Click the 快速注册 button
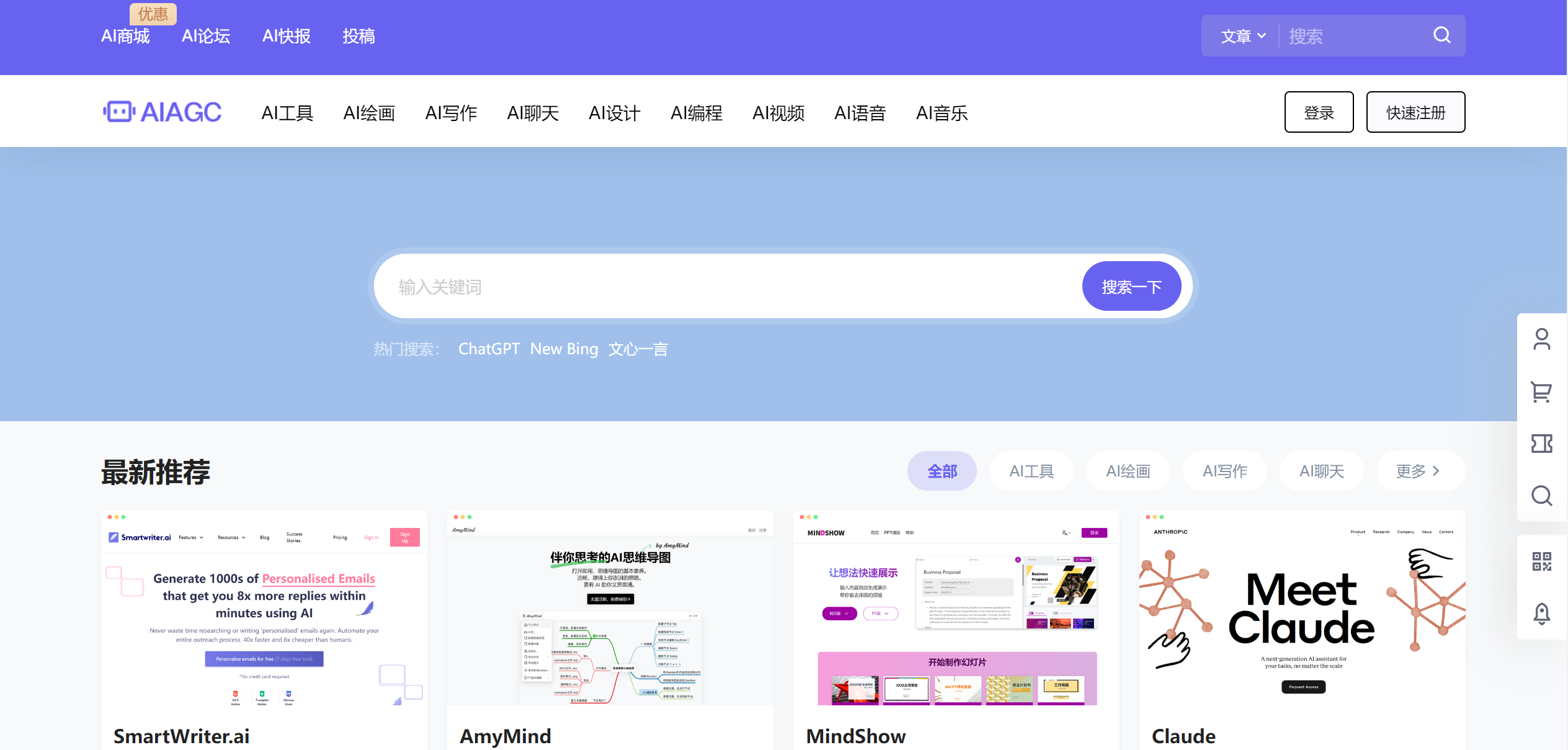The width and height of the screenshot is (1568, 750). point(1415,112)
